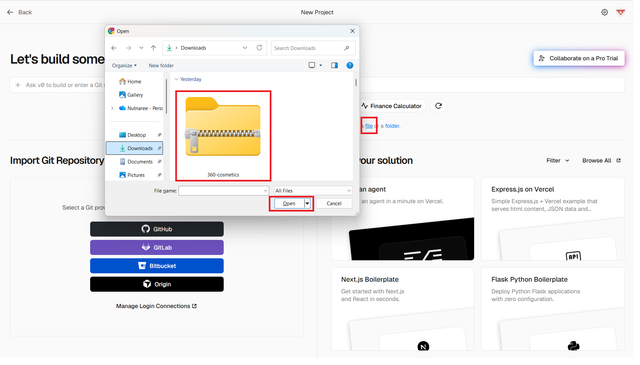
Task: Click the Desktop pin icon in sidebar
Action: pyautogui.click(x=161, y=136)
